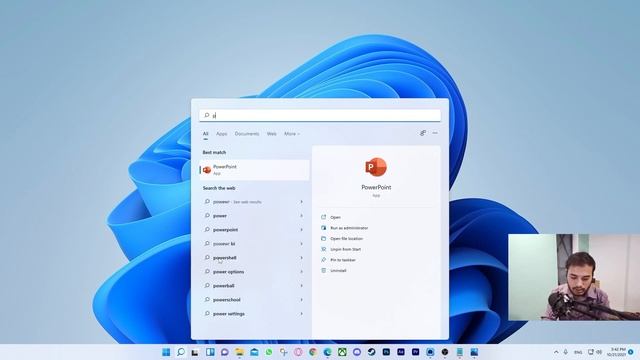Launch Photoshop from the taskbar

pos(386,352)
